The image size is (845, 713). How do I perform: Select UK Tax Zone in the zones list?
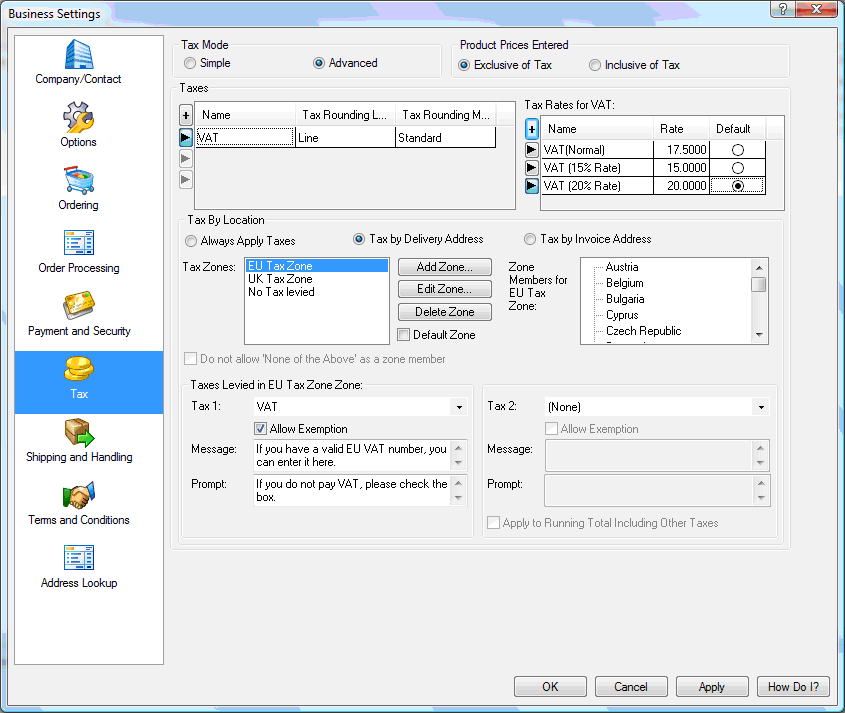coord(280,279)
